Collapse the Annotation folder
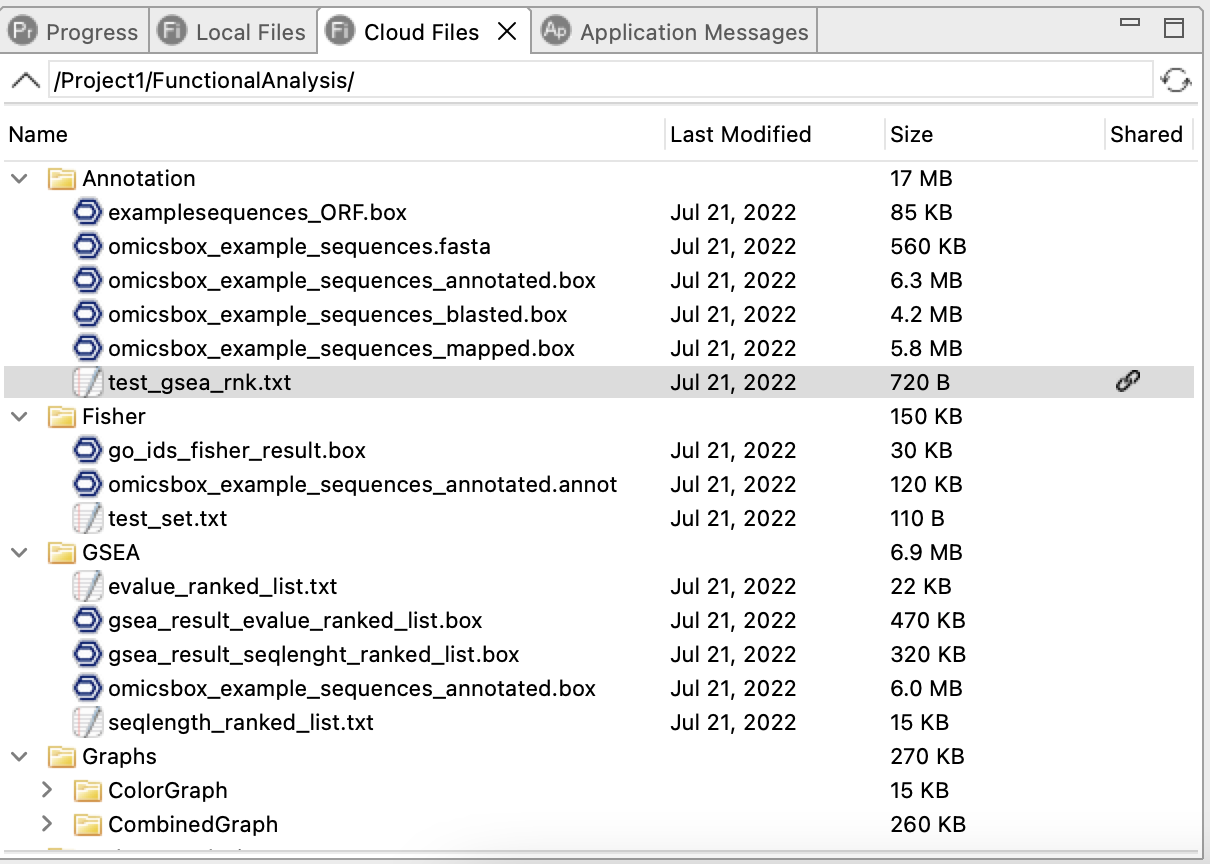This screenshot has width=1210, height=864. [19, 179]
